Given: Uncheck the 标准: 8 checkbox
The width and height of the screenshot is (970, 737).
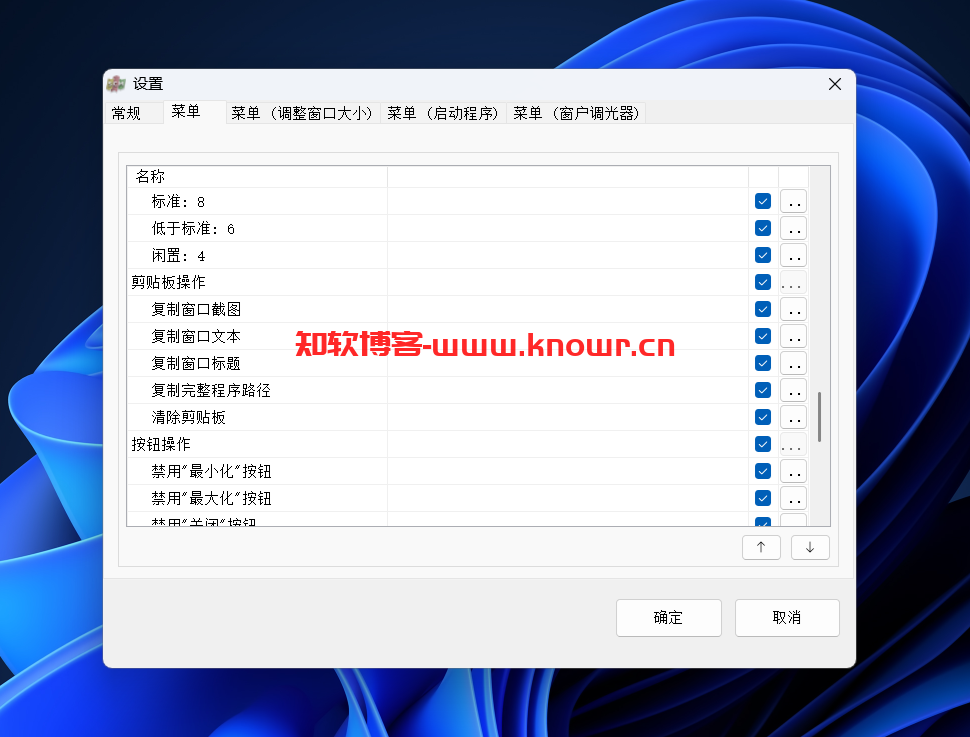Looking at the screenshot, I should (x=763, y=201).
